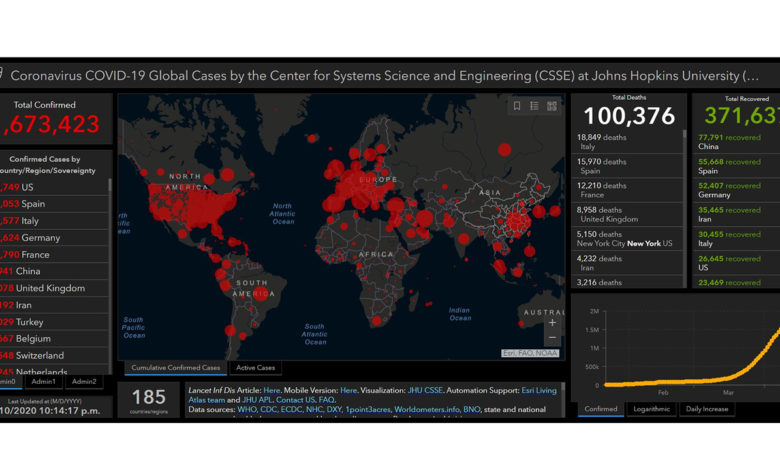780x470 pixels.
Task: Open the map bookmarks icon
Action: click(x=517, y=105)
